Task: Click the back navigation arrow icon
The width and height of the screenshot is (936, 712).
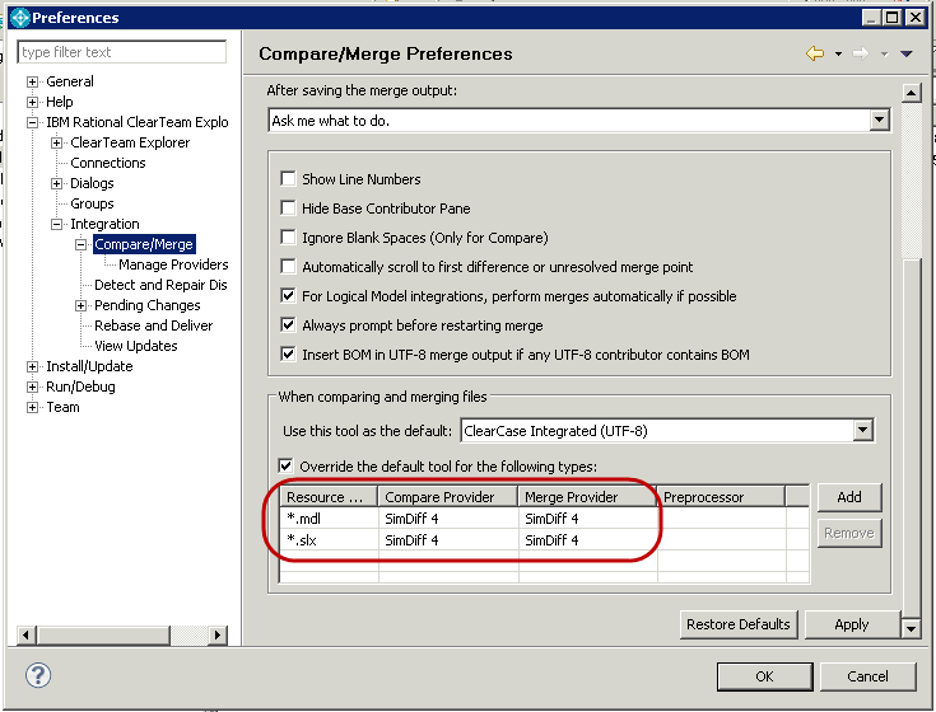Action: click(815, 54)
